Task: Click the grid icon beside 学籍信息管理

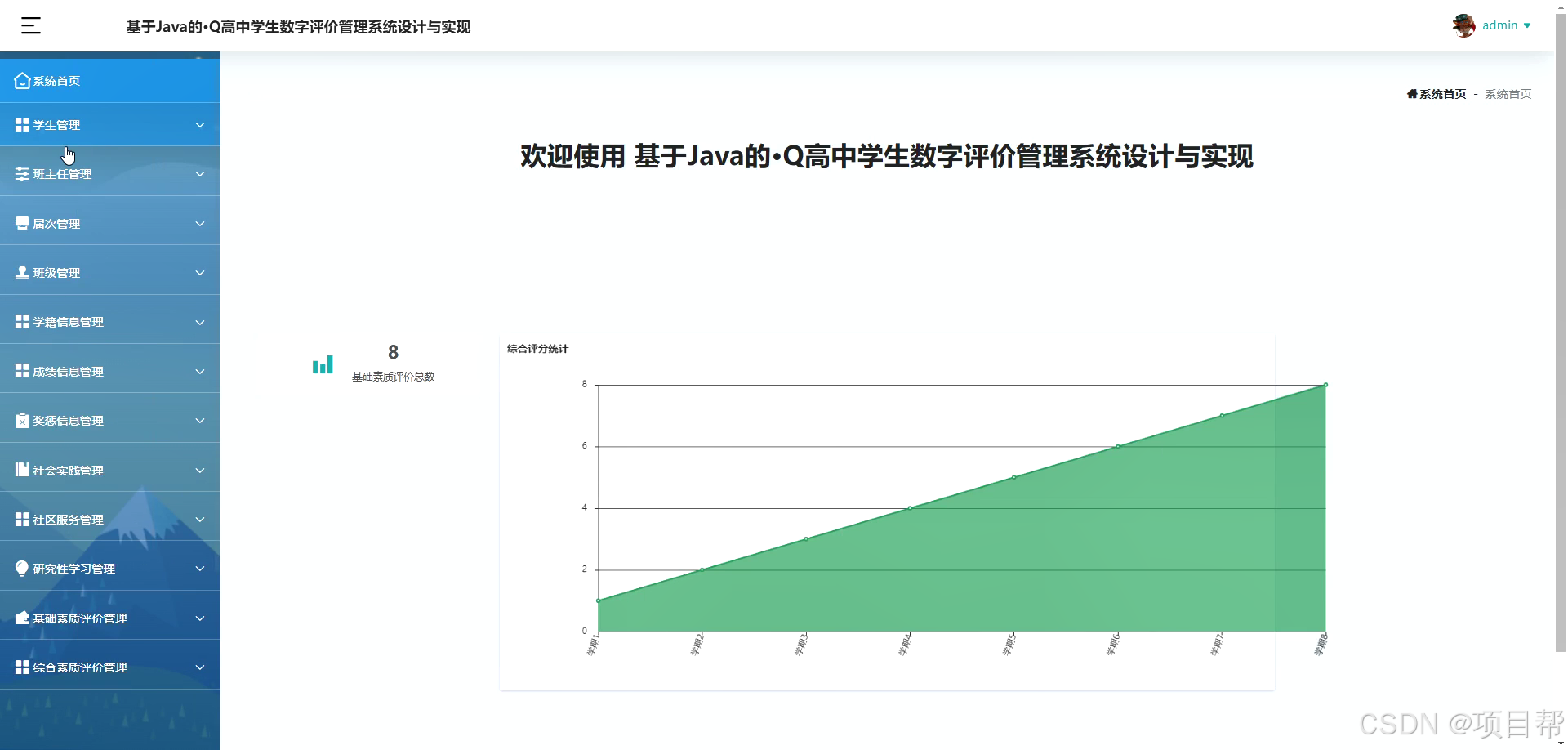Action: click(23, 322)
